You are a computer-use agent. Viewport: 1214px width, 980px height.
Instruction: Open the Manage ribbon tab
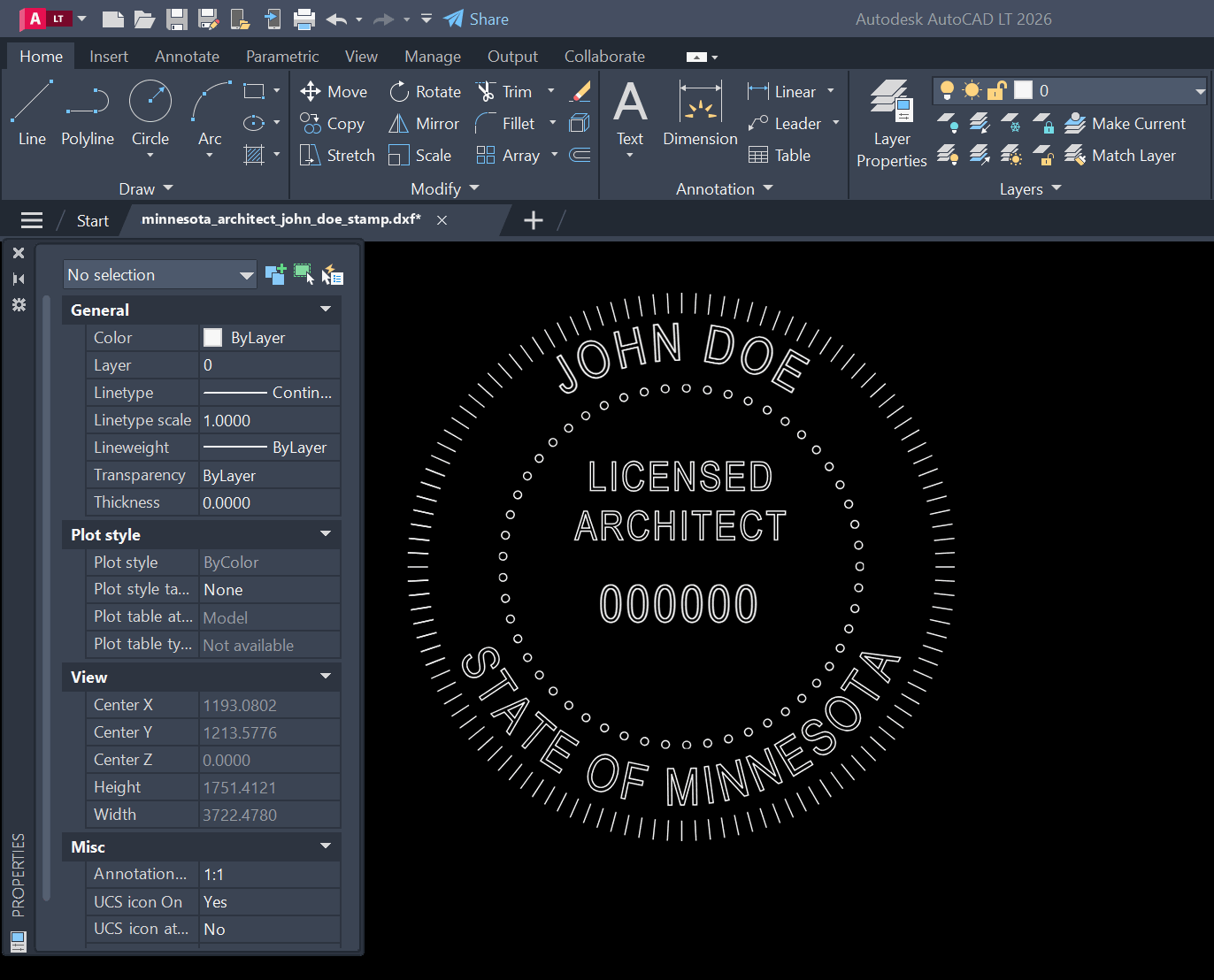tap(433, 56)
